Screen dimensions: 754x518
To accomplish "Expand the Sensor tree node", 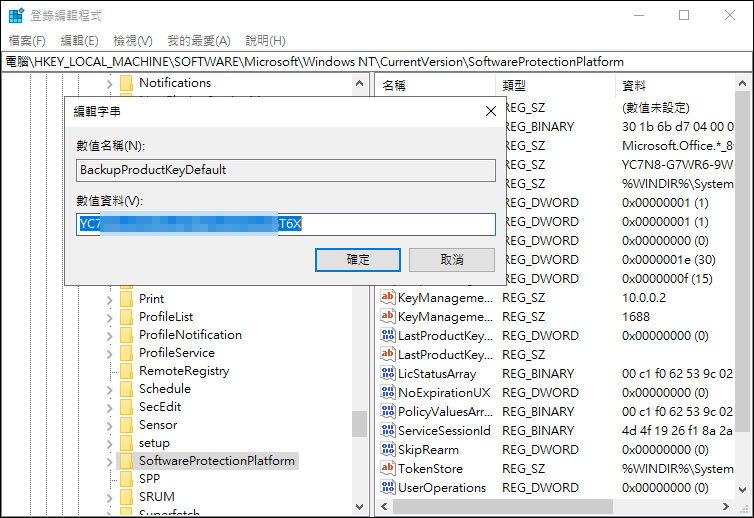I will pos(109,426).
